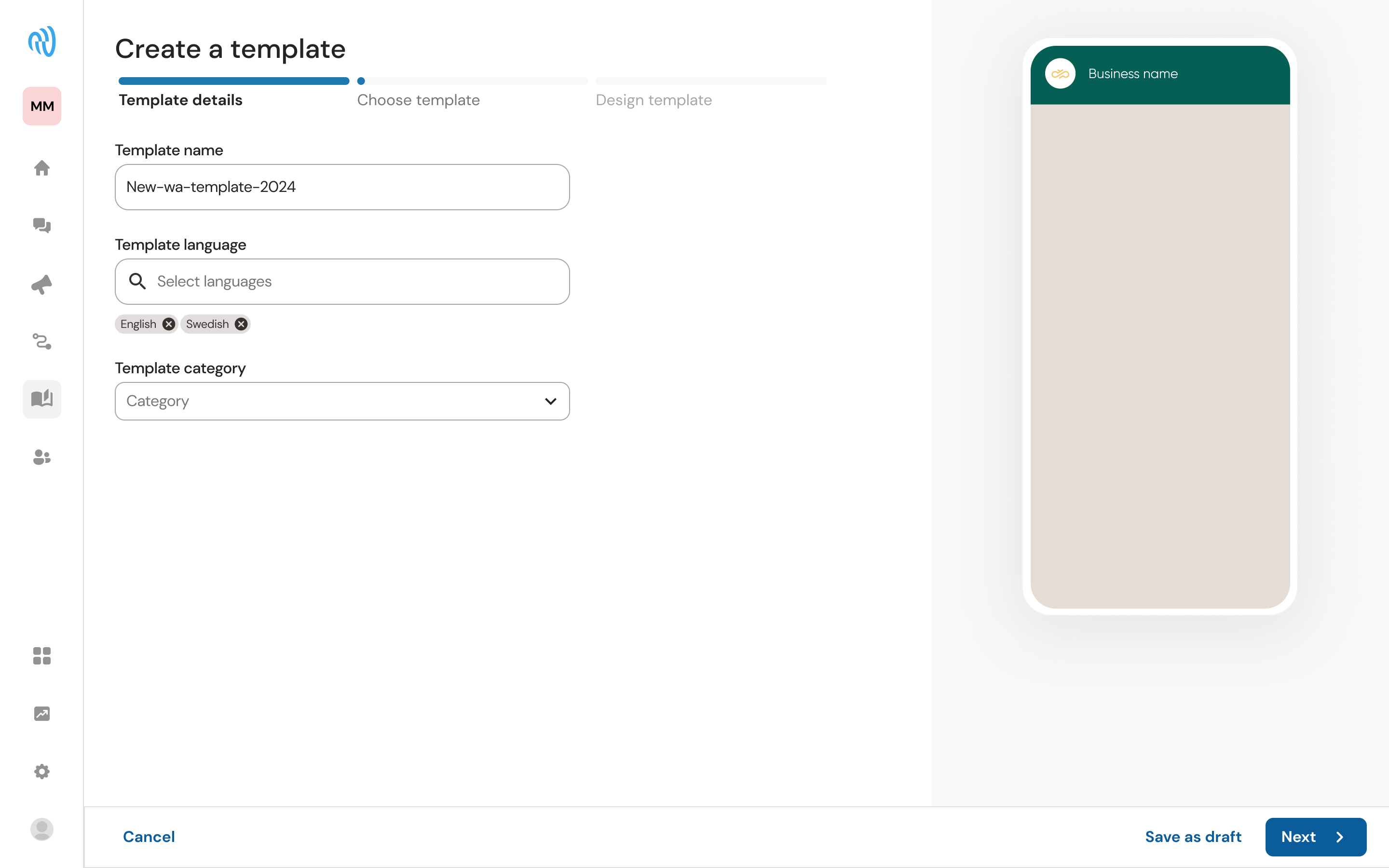
Task: Click the Select languages search field
Action: (x=342, y=282)
